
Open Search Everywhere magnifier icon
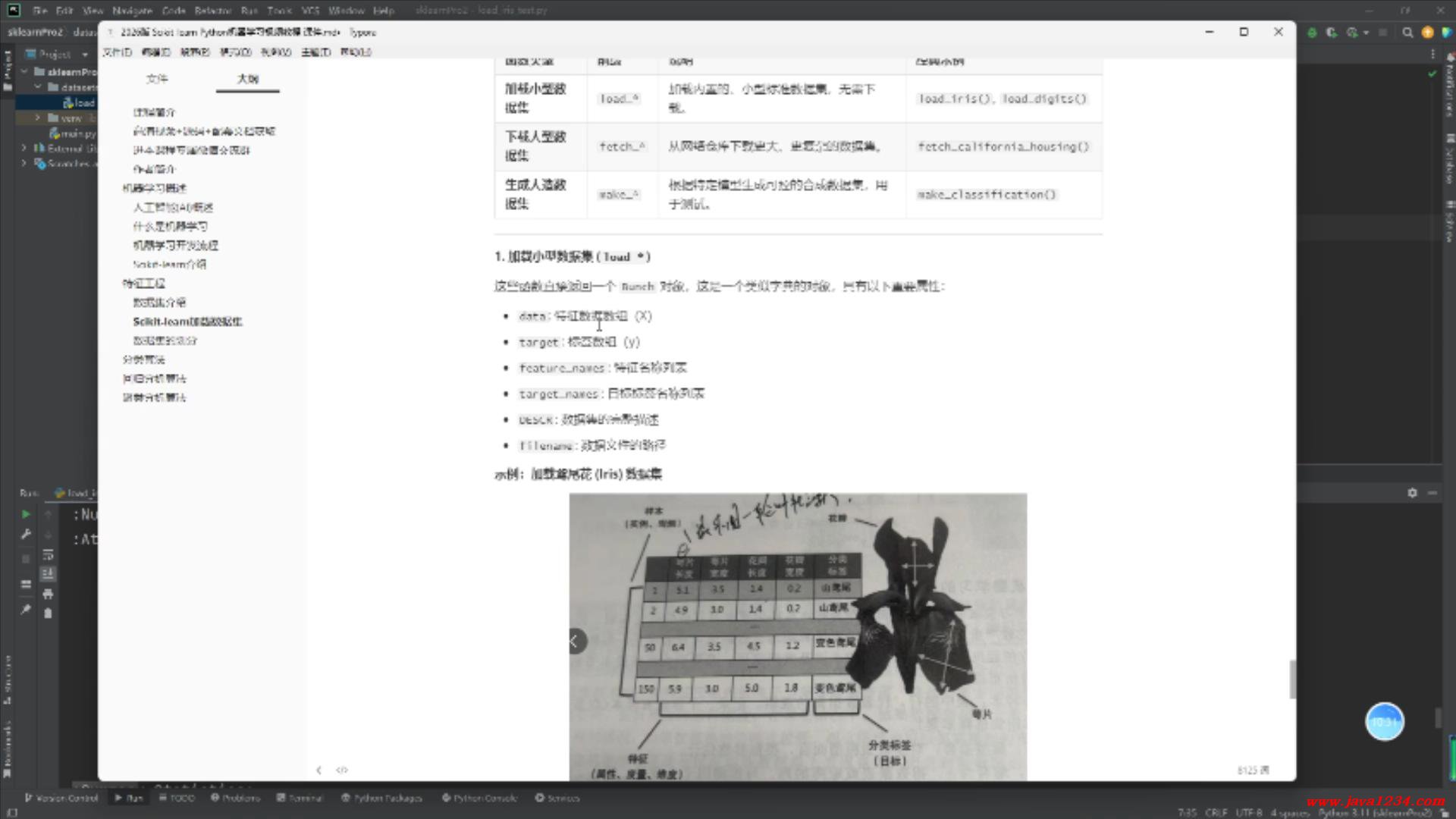coord(1407,33)
